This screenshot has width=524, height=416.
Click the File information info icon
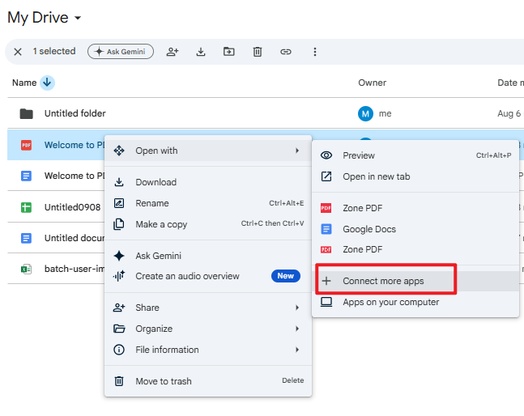119,350
